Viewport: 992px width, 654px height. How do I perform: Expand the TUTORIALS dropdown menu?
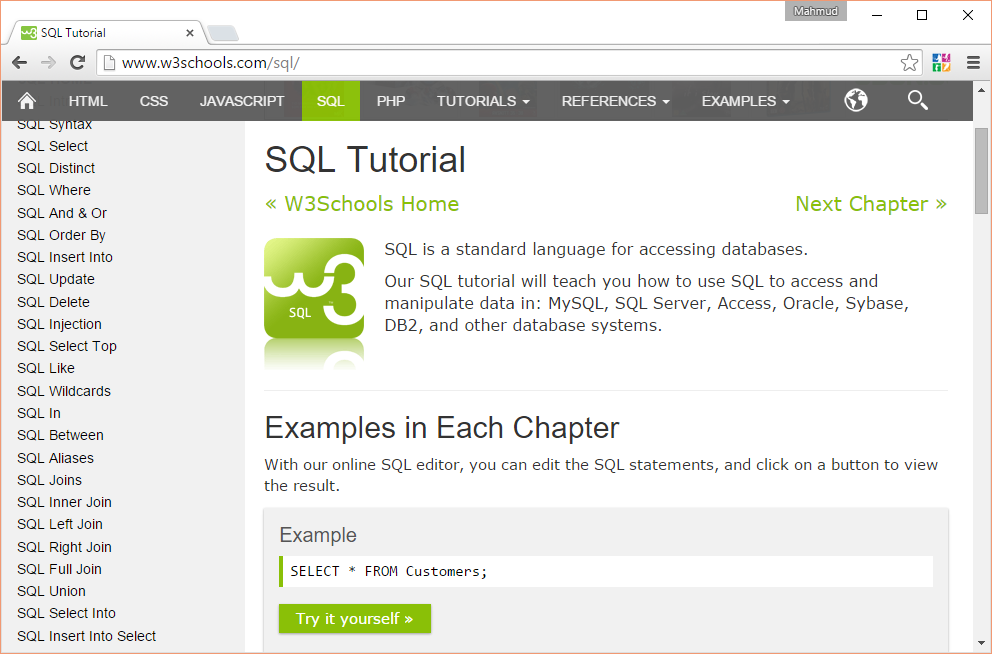[x=483, y=101]
